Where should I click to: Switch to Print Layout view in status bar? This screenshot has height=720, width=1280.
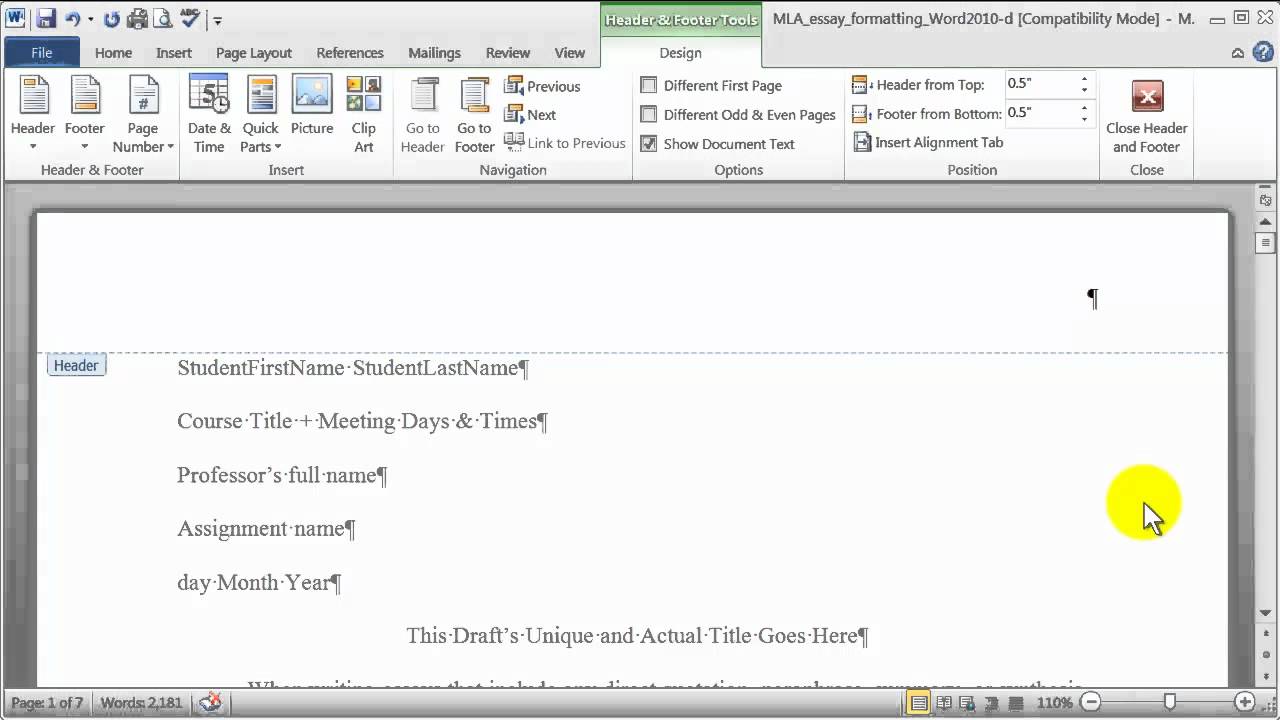click(x=918, y=703)
